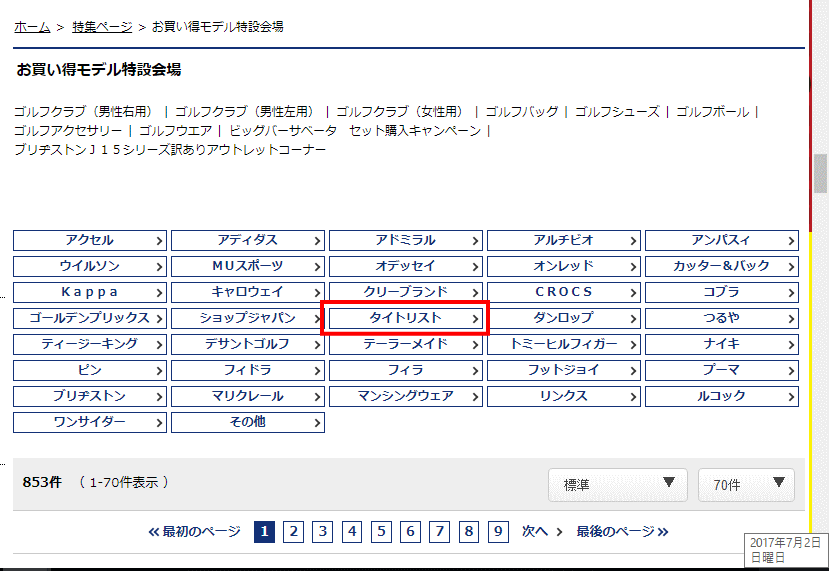The height and width of the screenshot is (571, 829).
Task: Select the カッター&バック brand button
Action: 722,266
